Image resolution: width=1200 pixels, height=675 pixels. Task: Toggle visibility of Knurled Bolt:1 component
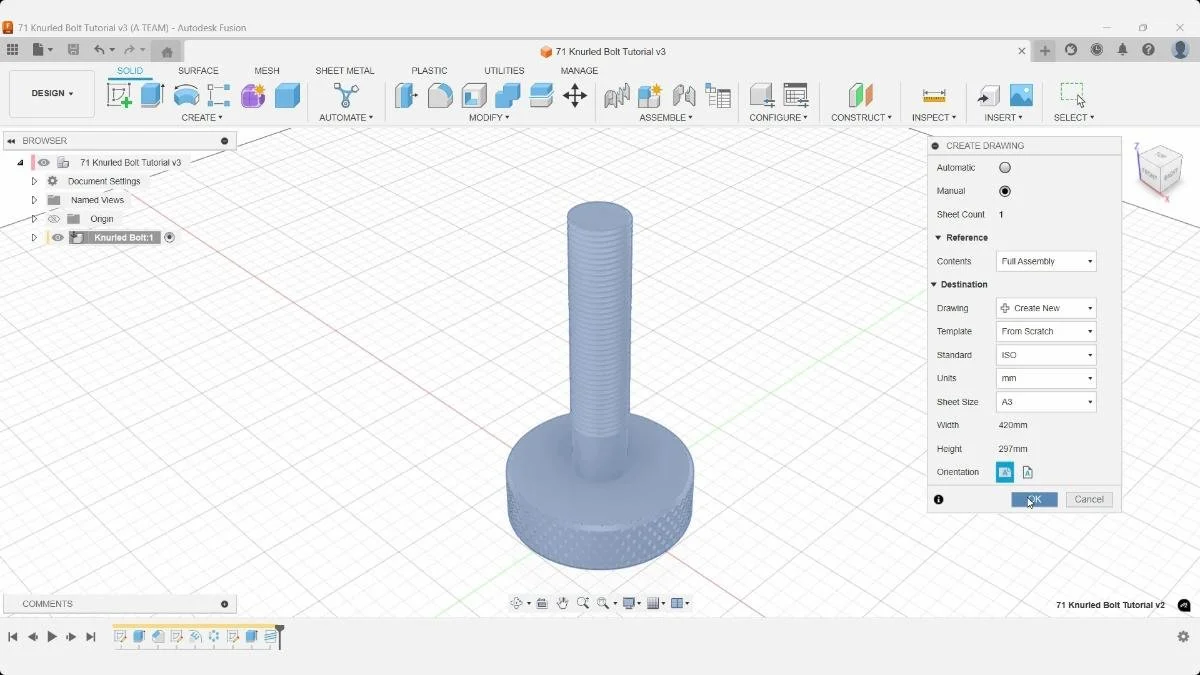coord(58,238)
